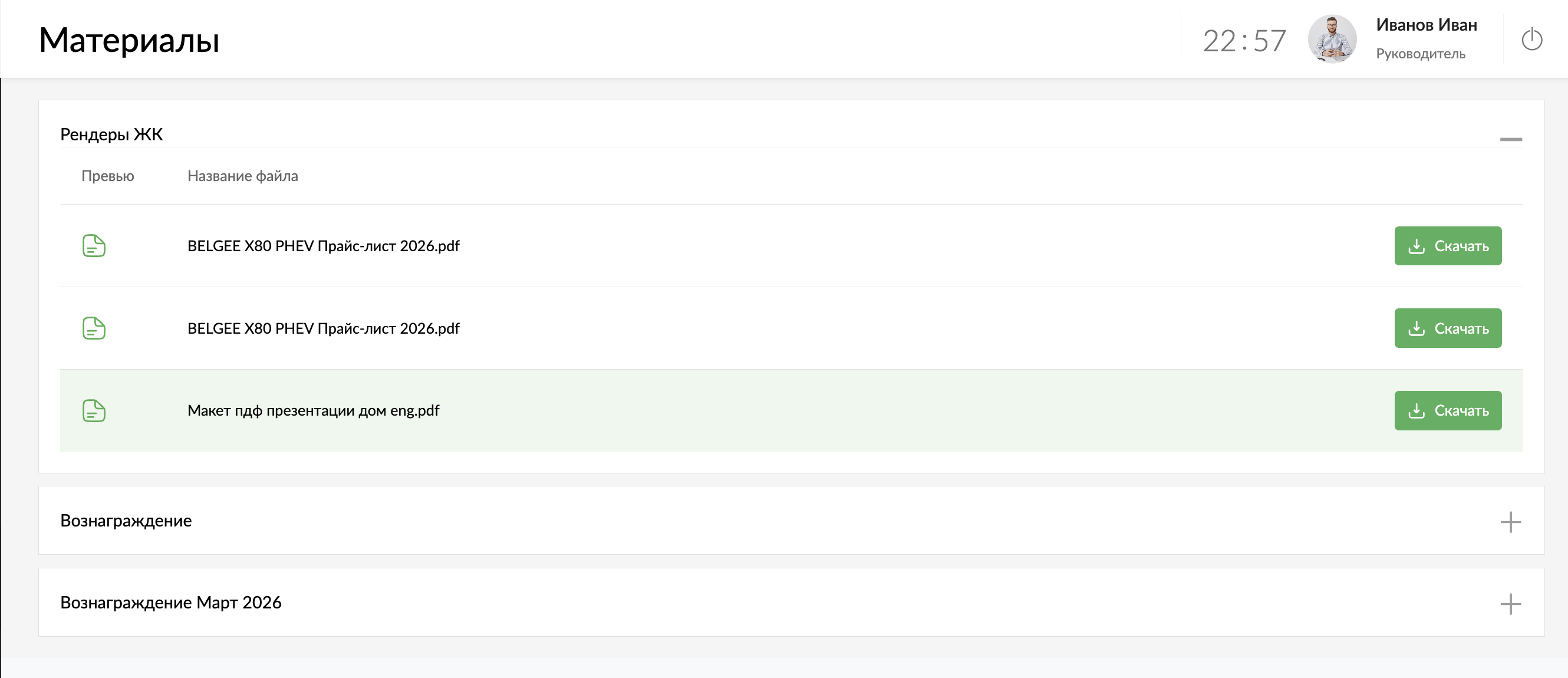This screenshot has width=1568, height=678.
Task: Download the second BELGEE X80 PHEV file
Action: click(1448, 328)
